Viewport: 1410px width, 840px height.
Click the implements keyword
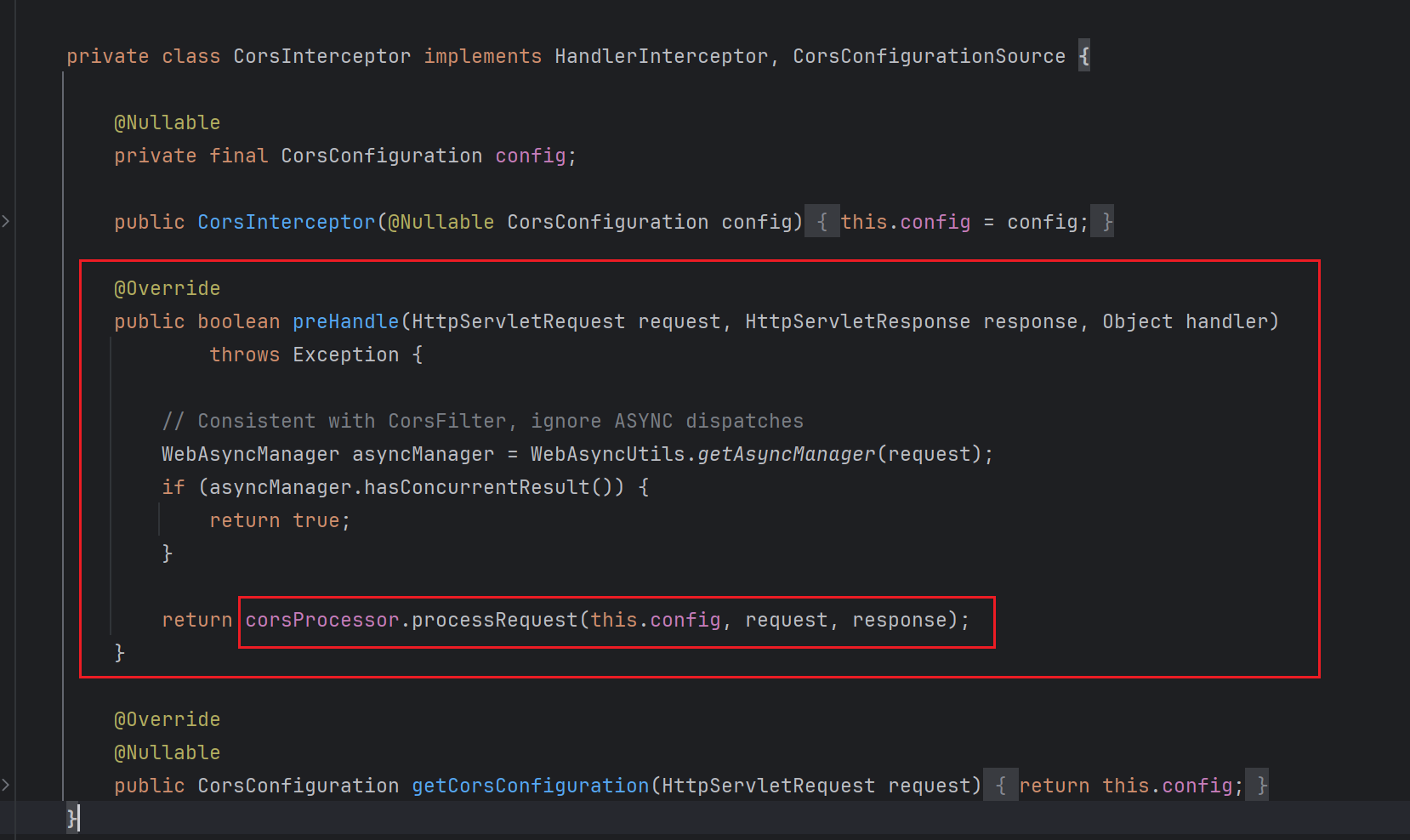pos(482,56)
